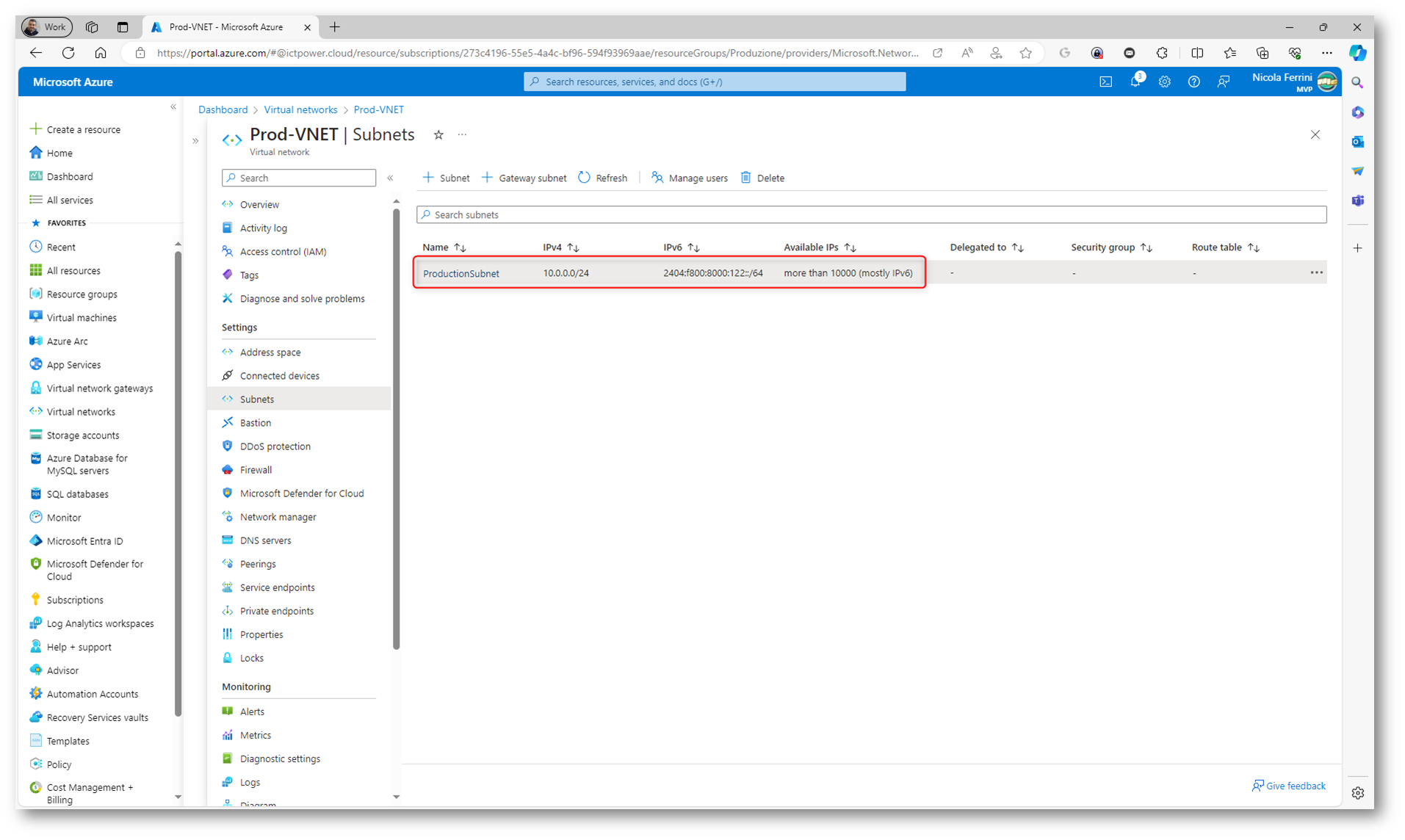Refresh the subnets list
The width and height of the screenshot is (1405, 840).
[x=603, y=178]
